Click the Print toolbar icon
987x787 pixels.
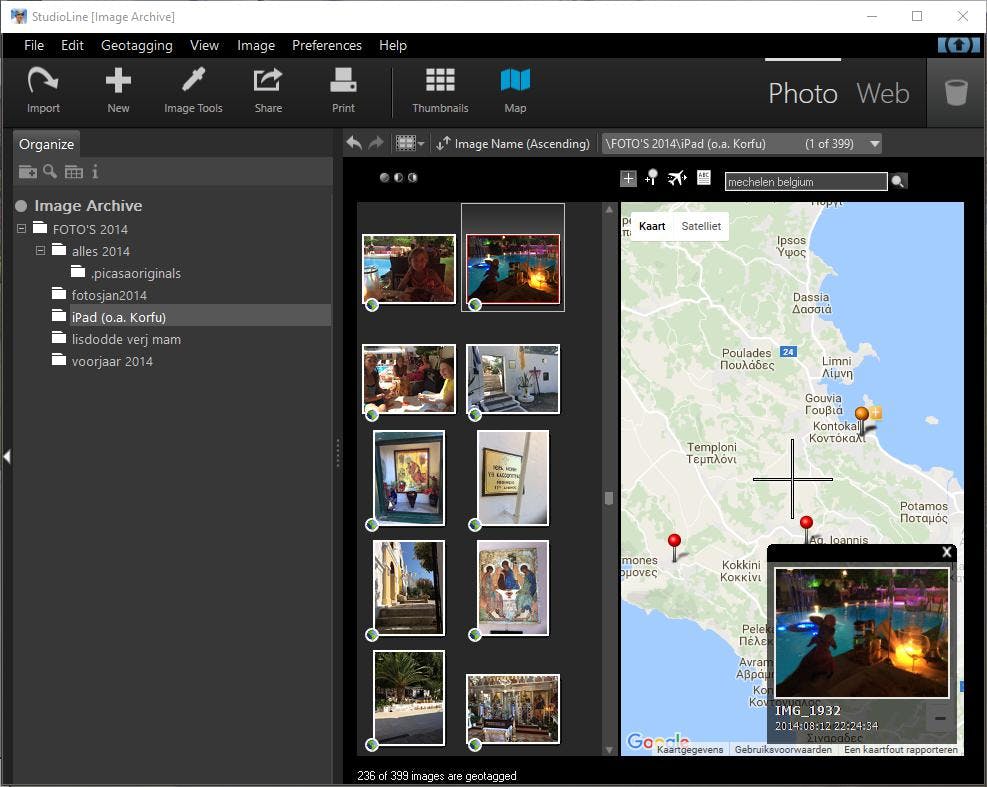343,90
